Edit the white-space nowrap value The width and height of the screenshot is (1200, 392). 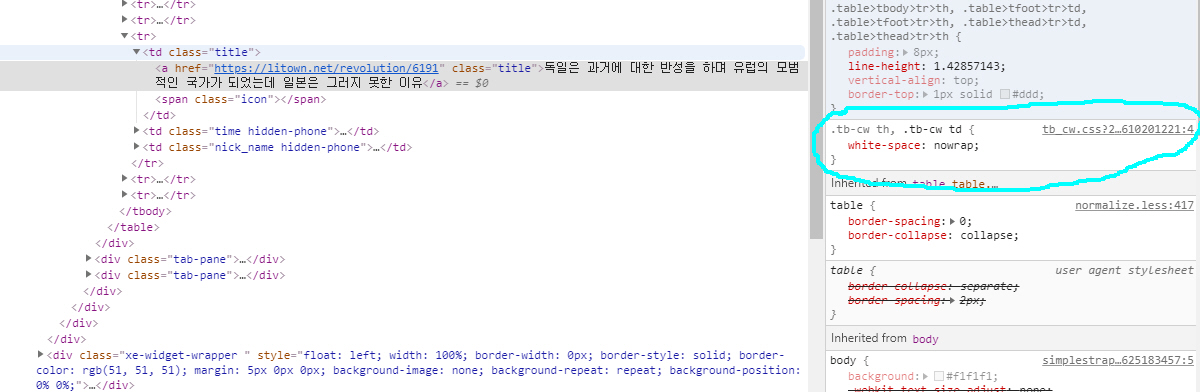[954, 145]
